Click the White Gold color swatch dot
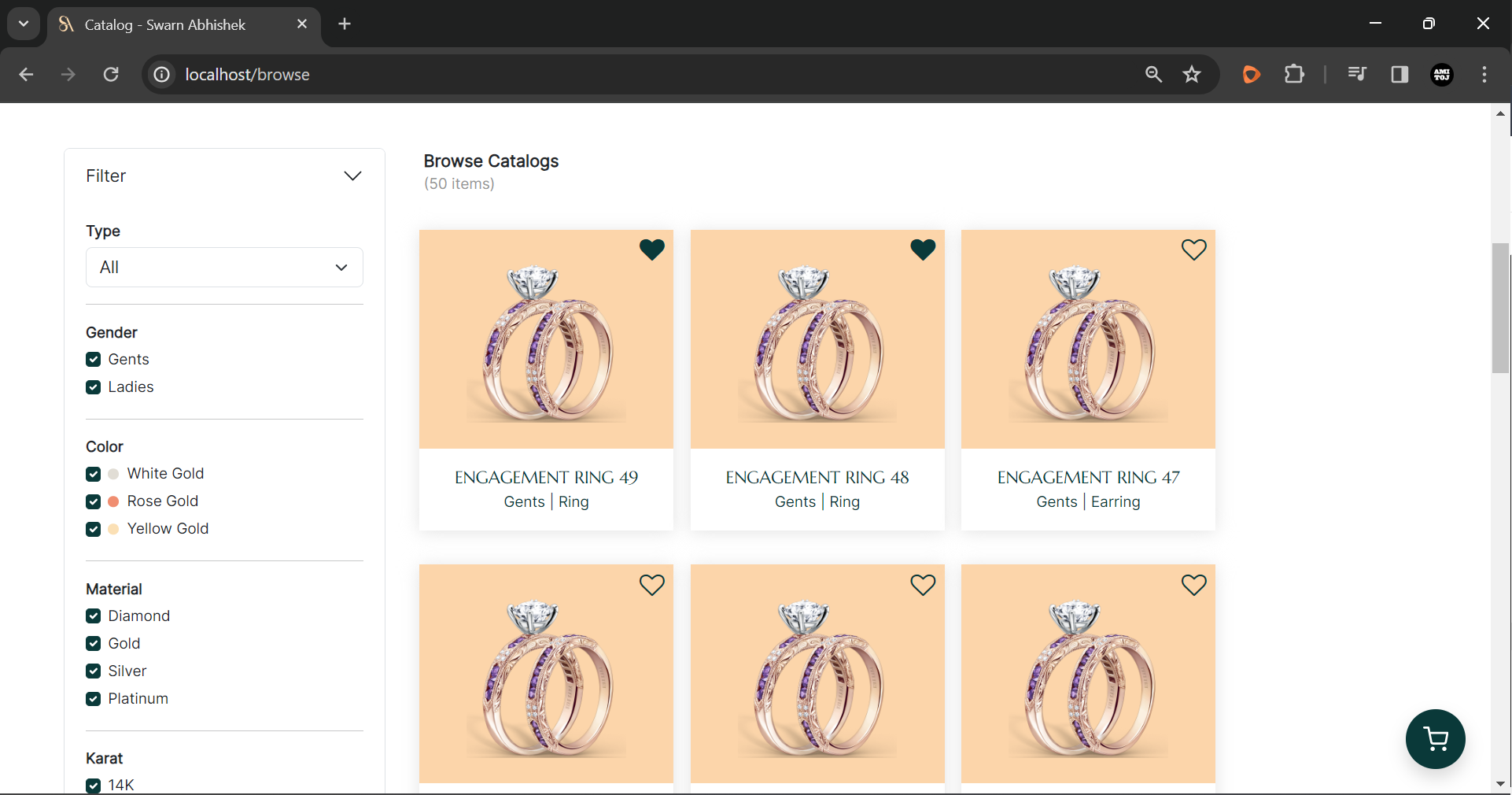Viewport: 1512px width, 795px height. pos(113,474)
